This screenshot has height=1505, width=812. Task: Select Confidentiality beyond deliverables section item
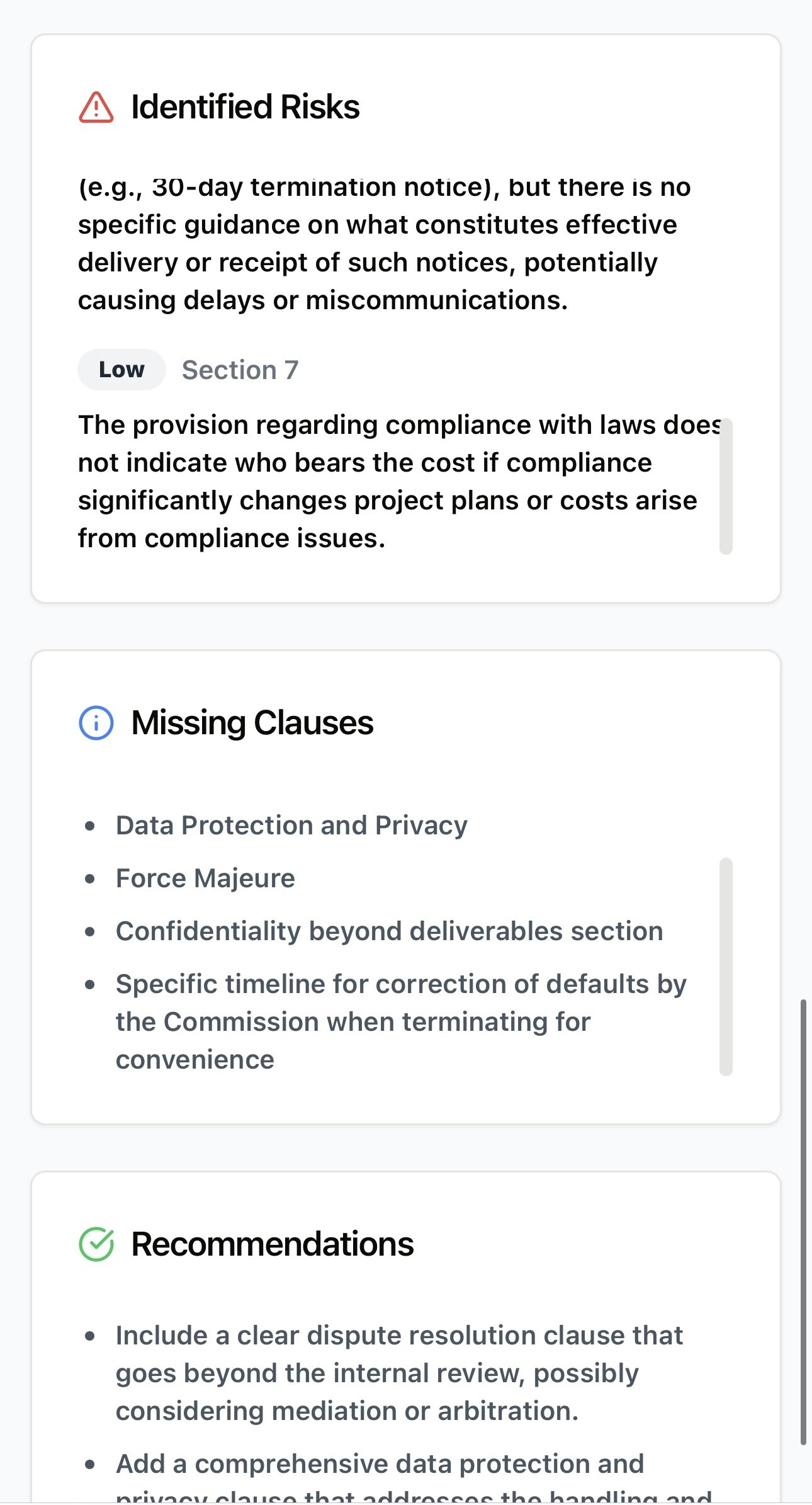point(389,931)
